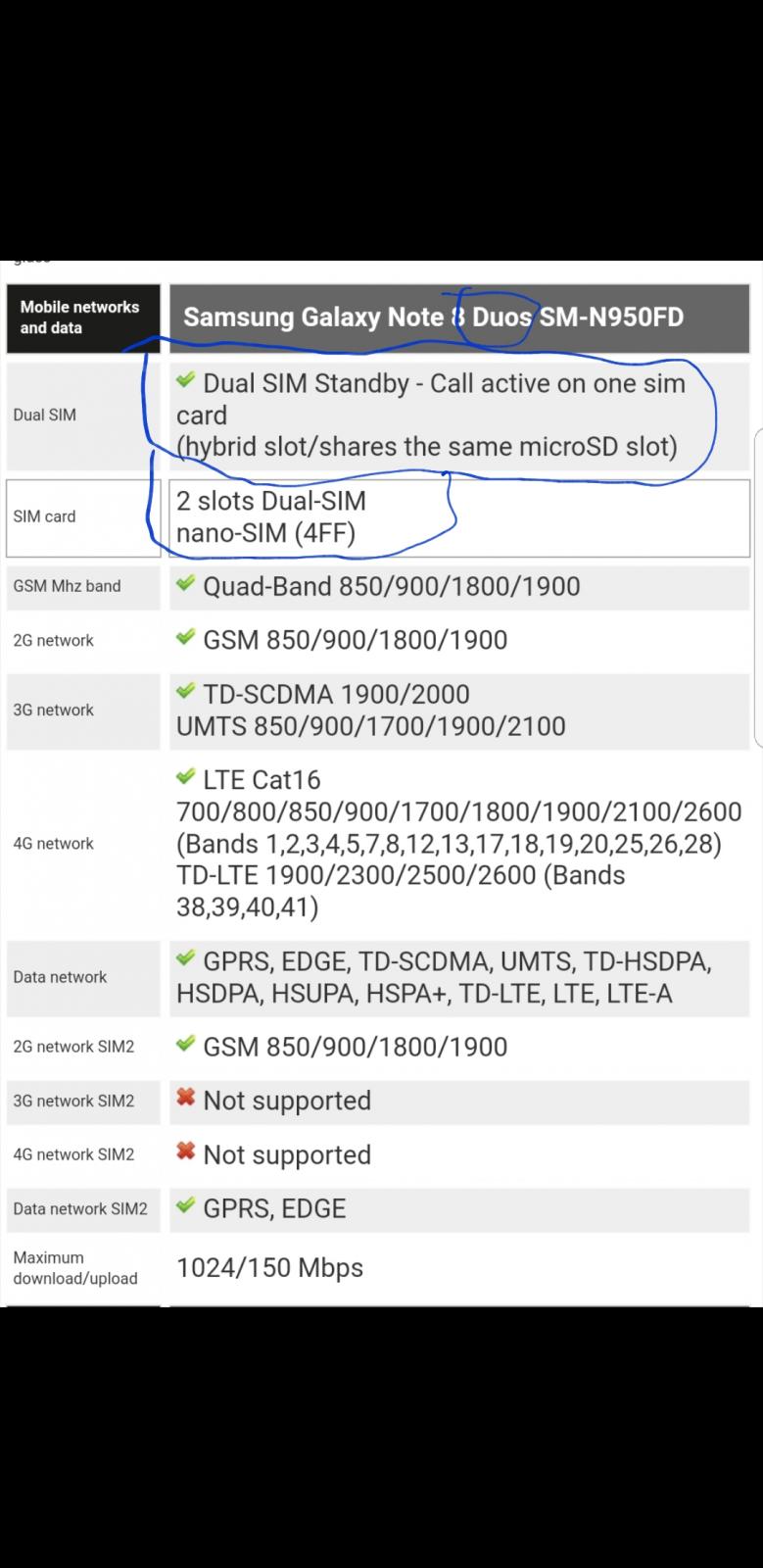Click the SIM card row label

(x=44, y=516)
